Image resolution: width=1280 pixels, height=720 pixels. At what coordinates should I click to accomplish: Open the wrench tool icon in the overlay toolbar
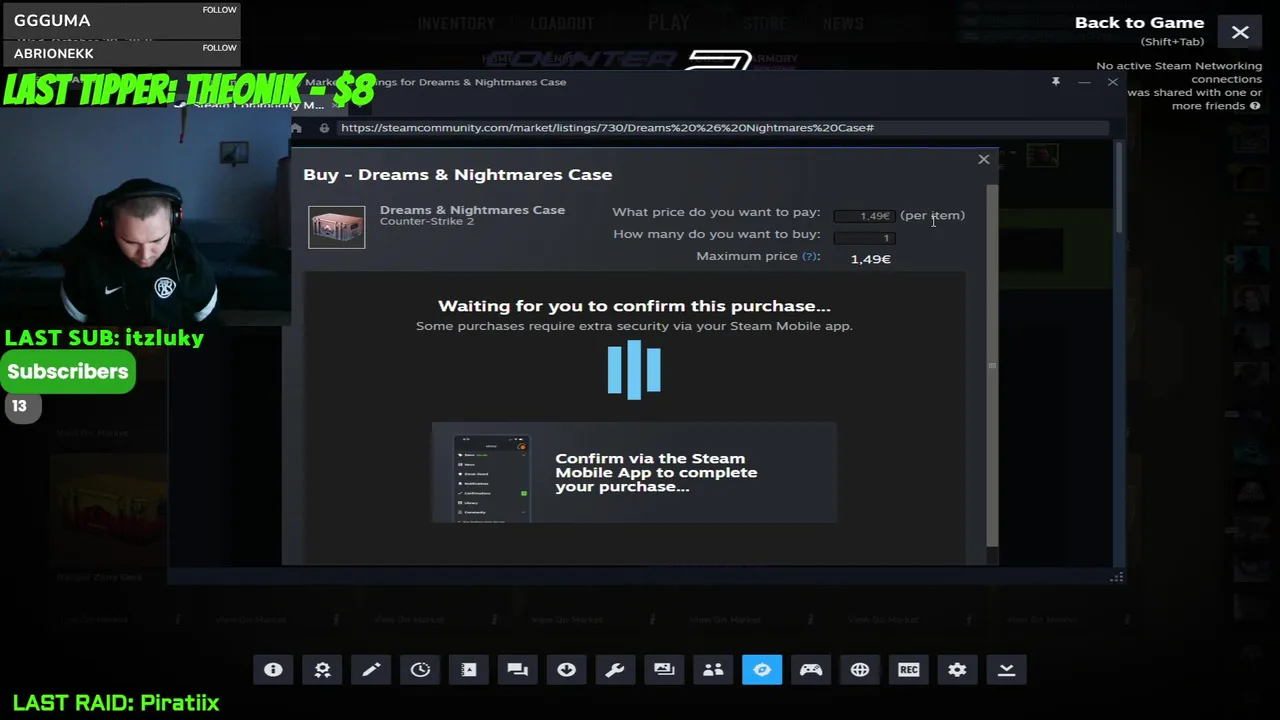615,670
